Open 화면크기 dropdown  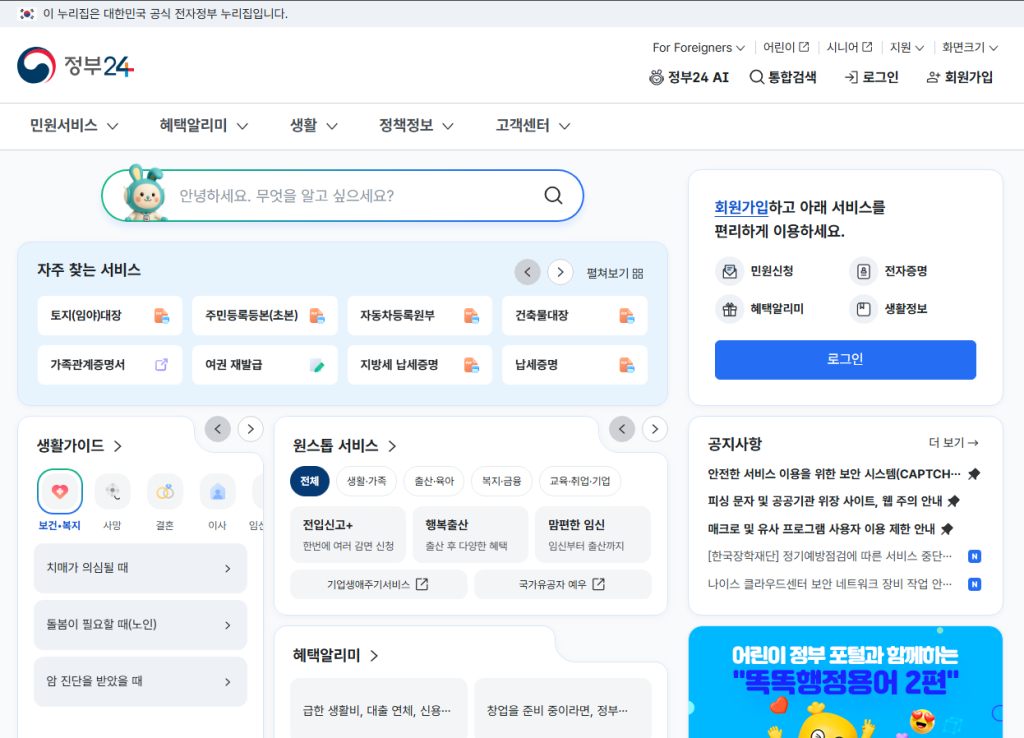pyautogui.click(x=970, y=48)
